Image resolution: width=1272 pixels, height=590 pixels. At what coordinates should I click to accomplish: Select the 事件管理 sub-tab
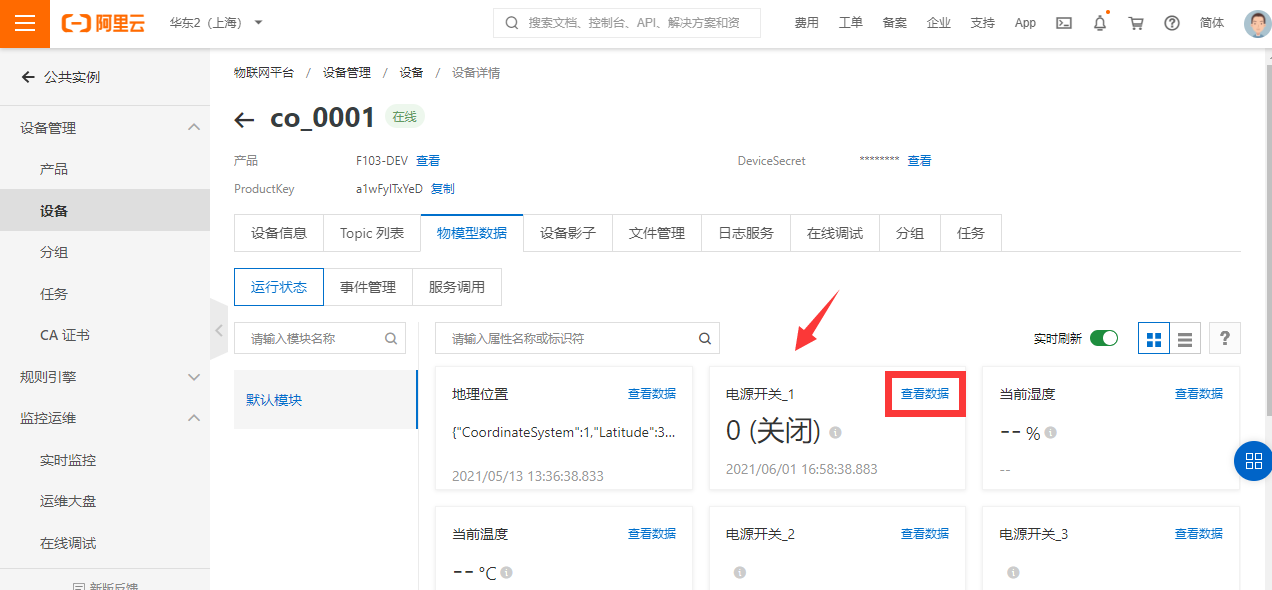(368, 287)
